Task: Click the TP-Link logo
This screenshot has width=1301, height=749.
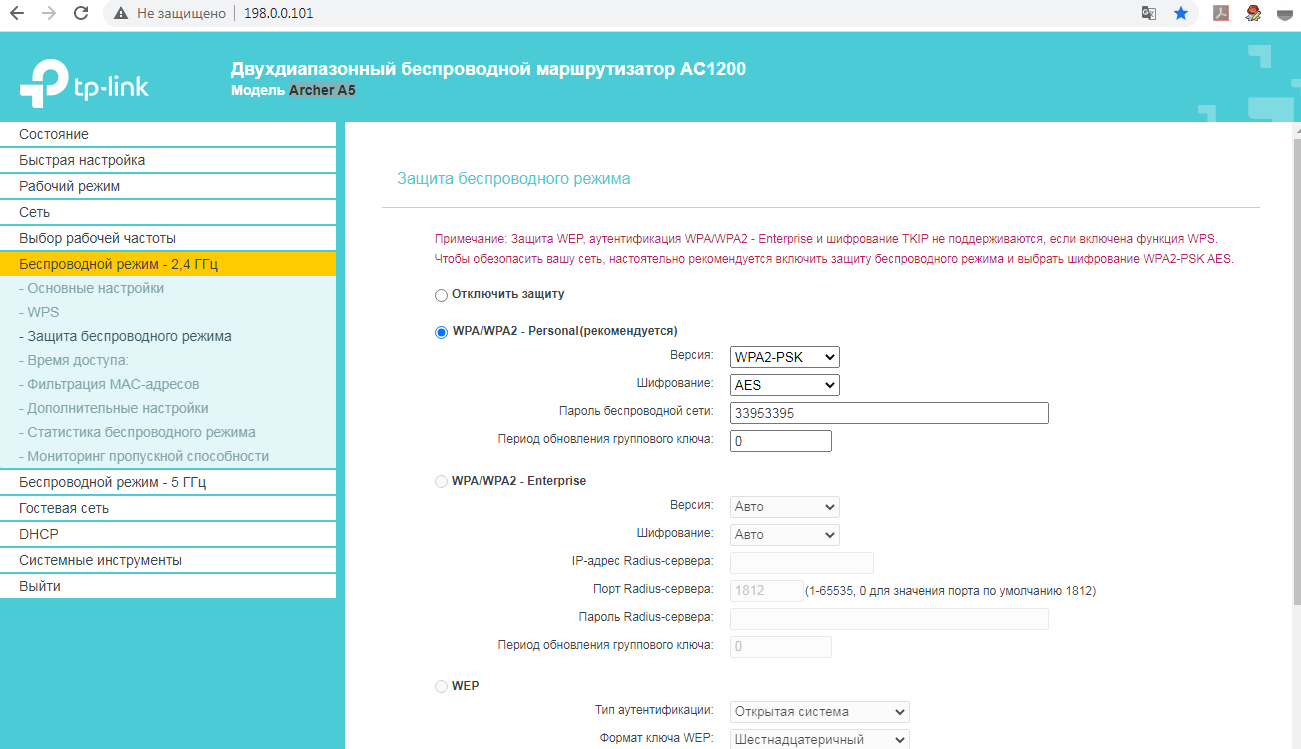Action: tap(84, 84)
